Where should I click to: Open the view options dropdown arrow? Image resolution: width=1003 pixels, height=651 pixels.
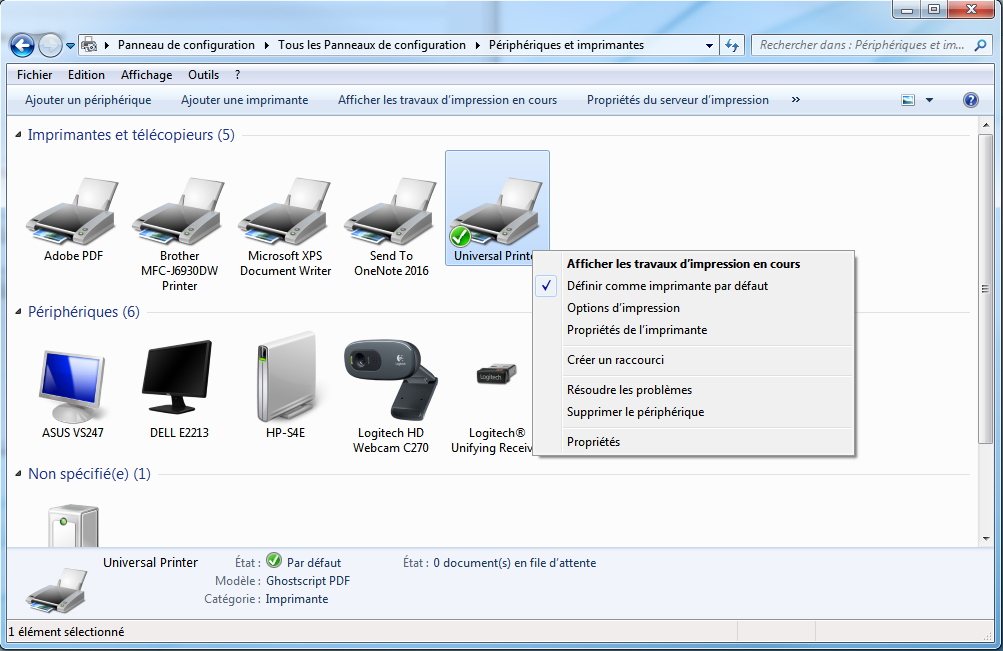click(929, 100)
